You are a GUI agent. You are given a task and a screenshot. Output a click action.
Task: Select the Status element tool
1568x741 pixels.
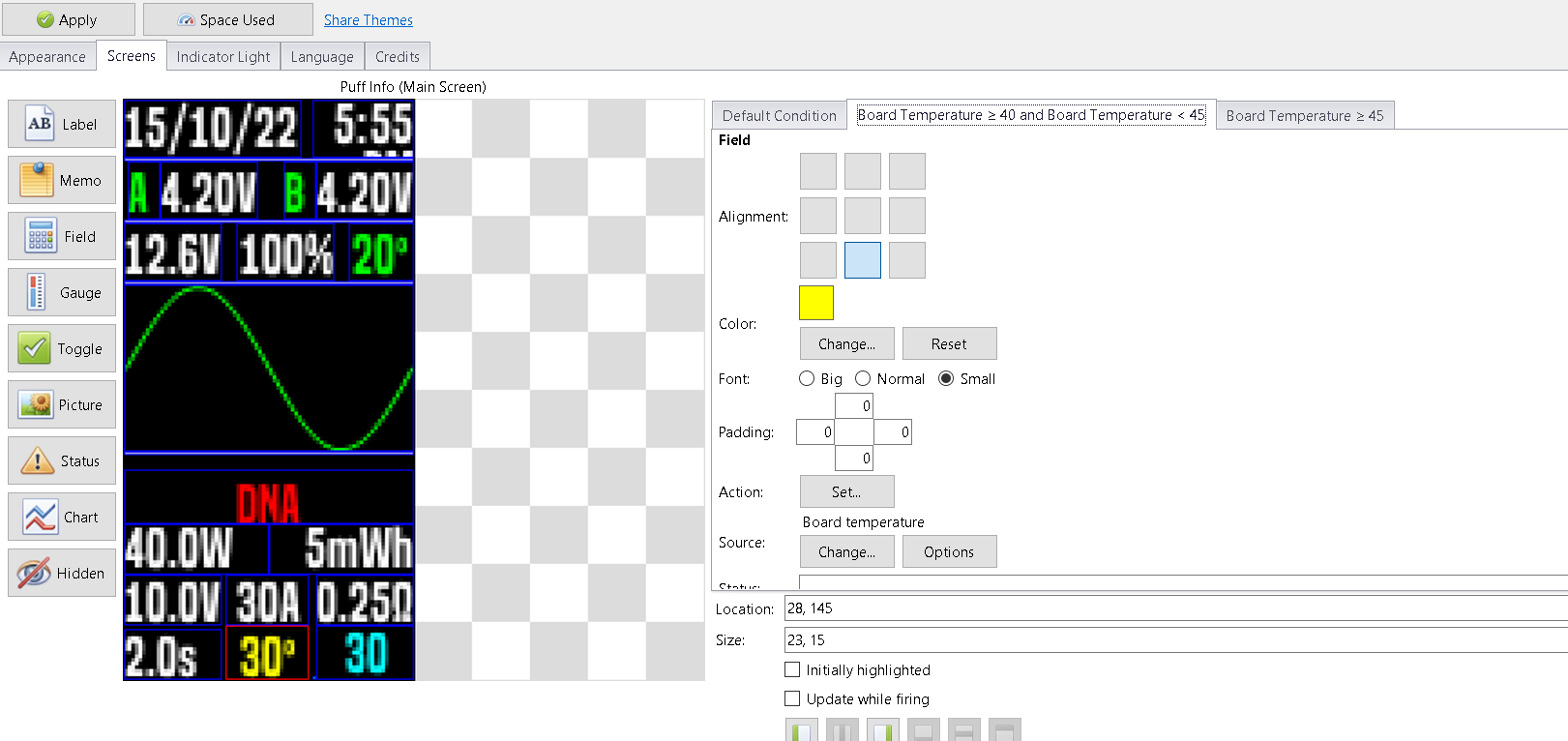coord(62,461)
